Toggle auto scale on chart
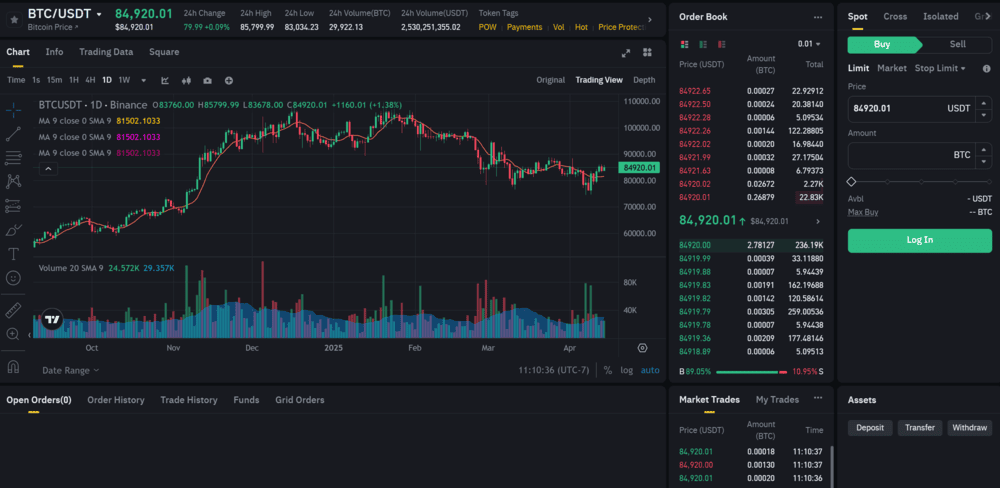1000x488 pixels. point(650,370)
